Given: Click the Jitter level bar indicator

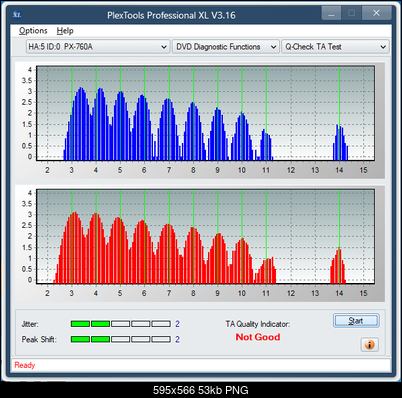Looking at the screenshot, I should tap(121, 324).
